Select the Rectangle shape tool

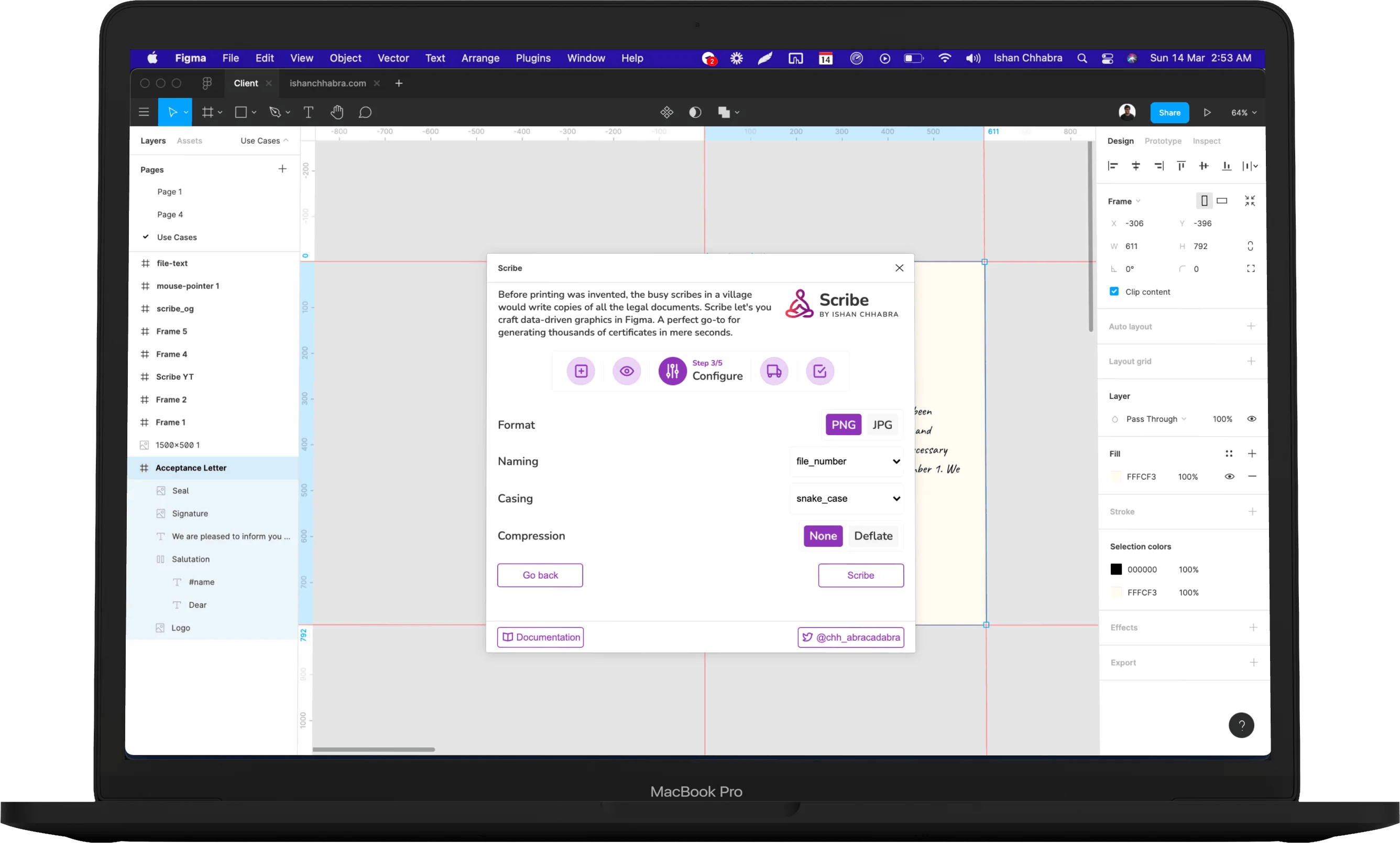(x=240, y=113)
